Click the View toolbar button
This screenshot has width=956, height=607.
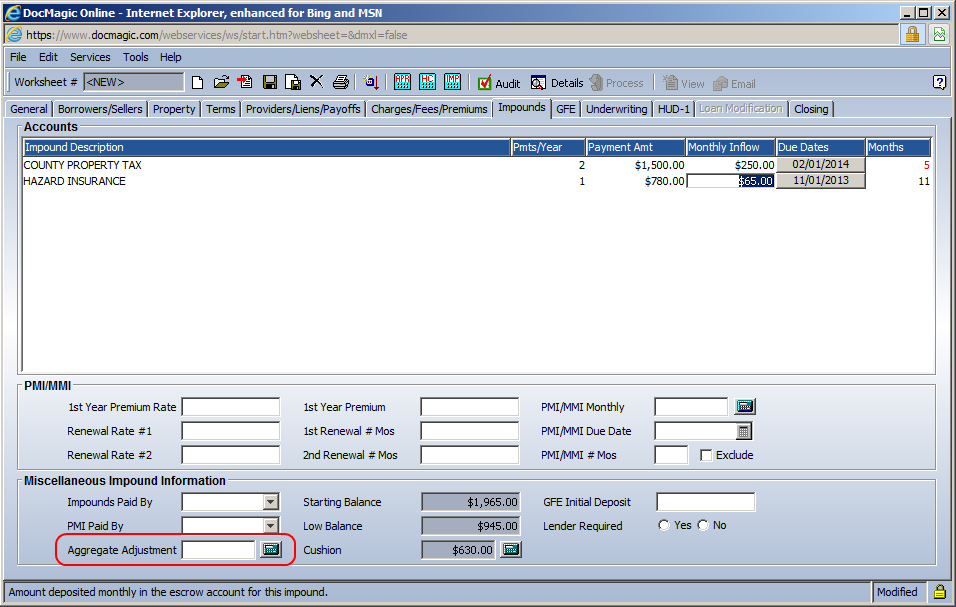(x=683, y=83)
